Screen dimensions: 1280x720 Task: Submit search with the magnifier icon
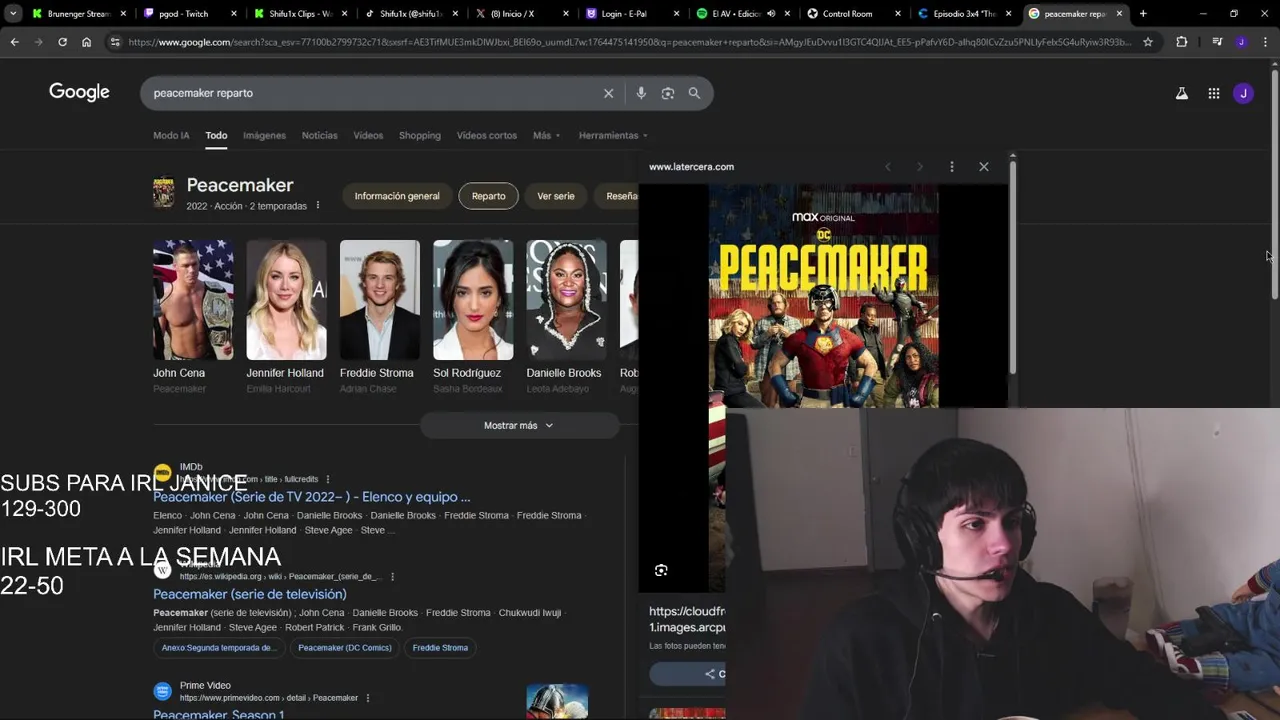tap(694, 93)
